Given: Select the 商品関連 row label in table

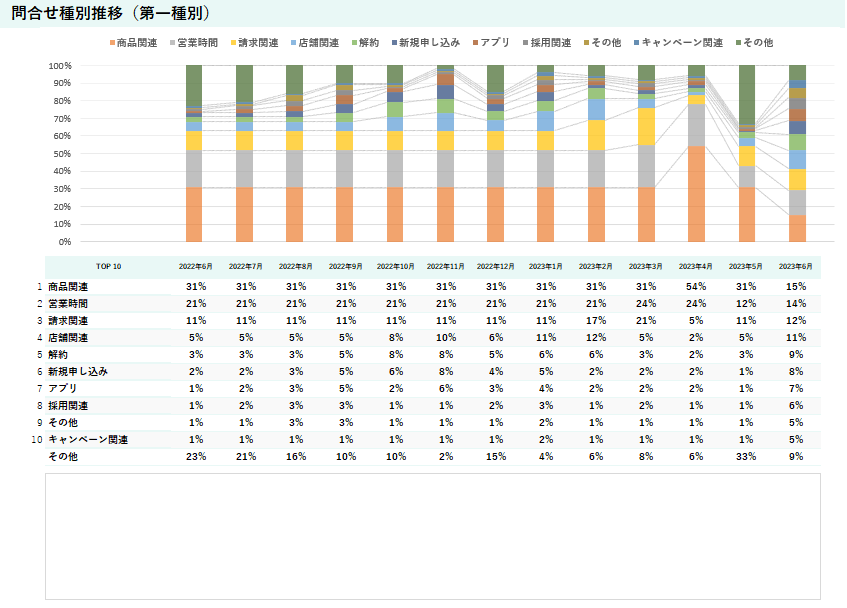Looking at the screenshot, I should pyautogui.click(x=68, y=287).
